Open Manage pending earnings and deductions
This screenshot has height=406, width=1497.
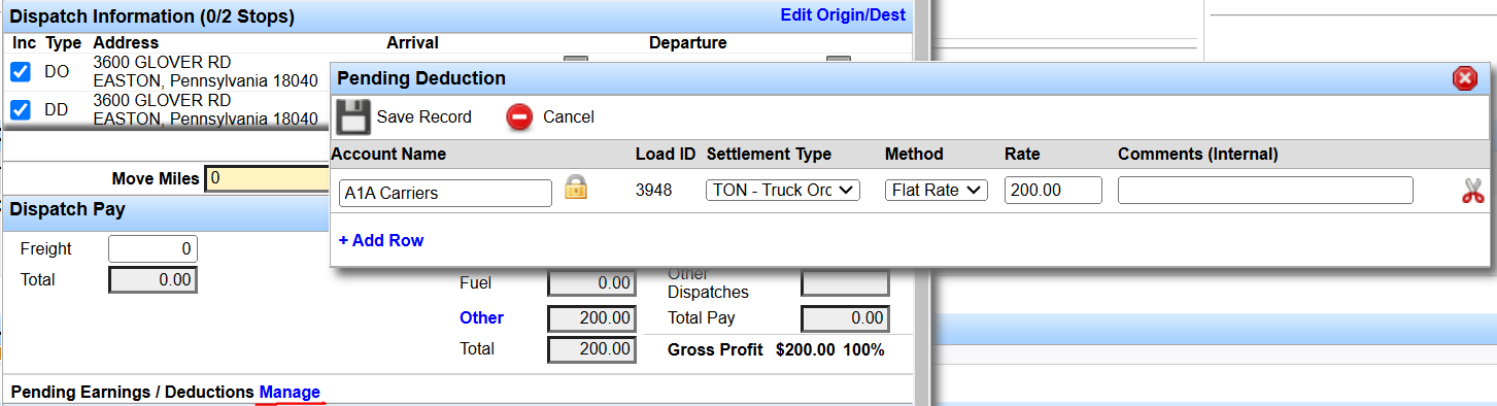[290, 392]
